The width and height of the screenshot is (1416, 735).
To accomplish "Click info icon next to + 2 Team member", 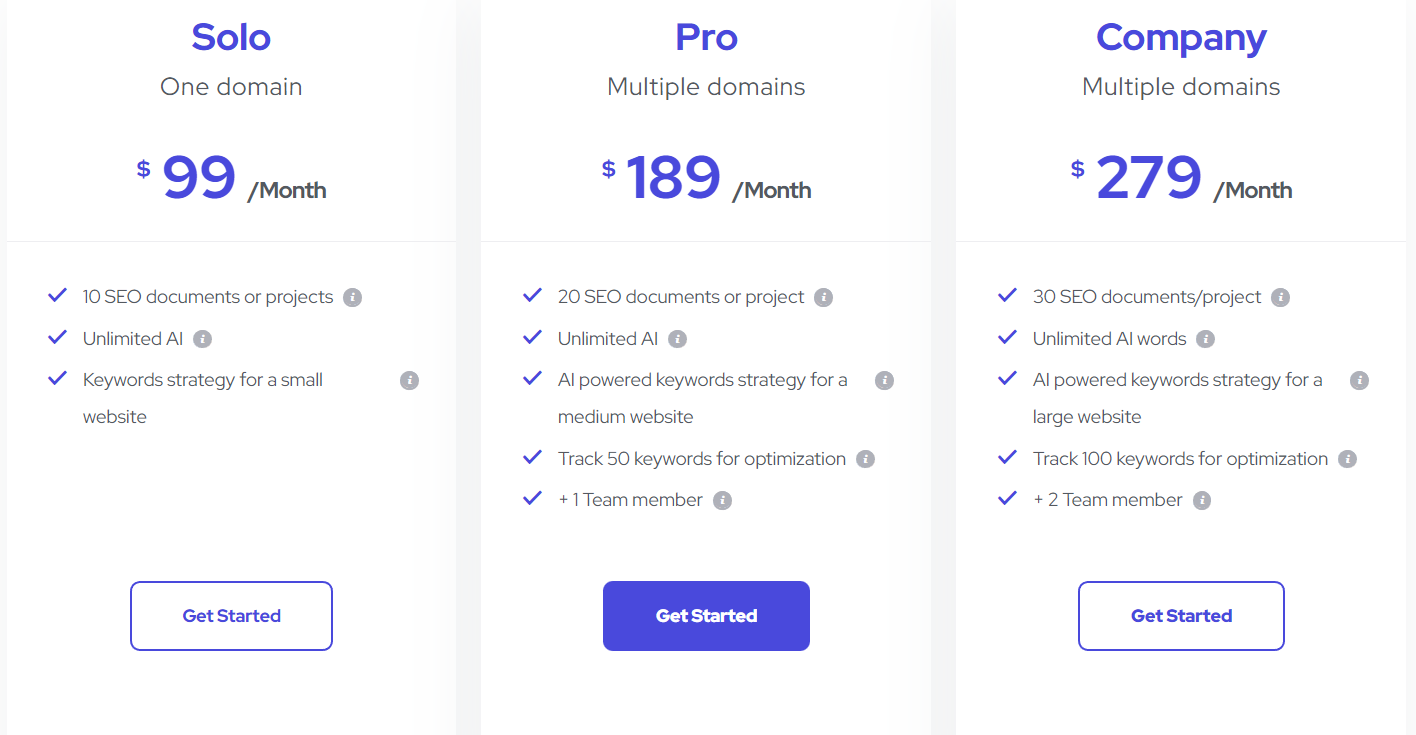I will 1202,500.
